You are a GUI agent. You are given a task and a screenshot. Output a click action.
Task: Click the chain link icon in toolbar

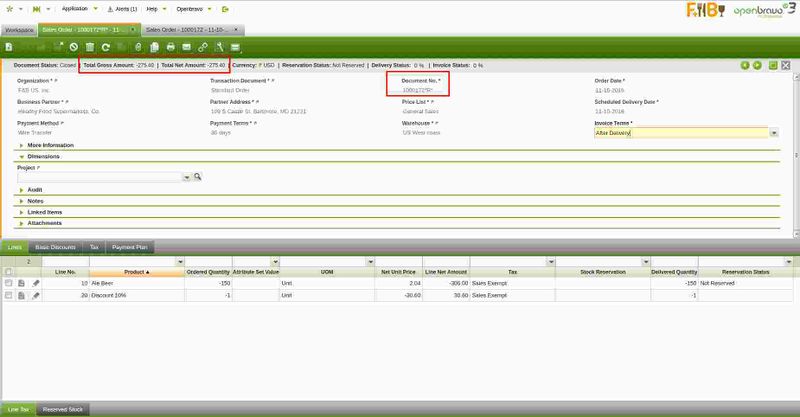coord(203,47)
